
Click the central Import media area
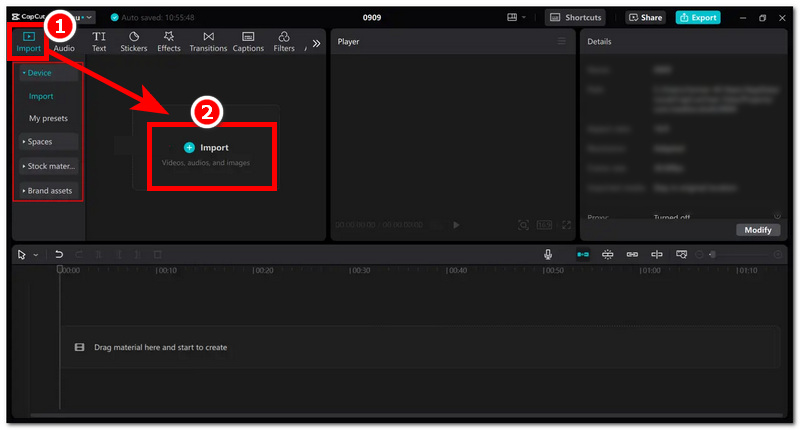pyautogui.click(x=212, y=153)
